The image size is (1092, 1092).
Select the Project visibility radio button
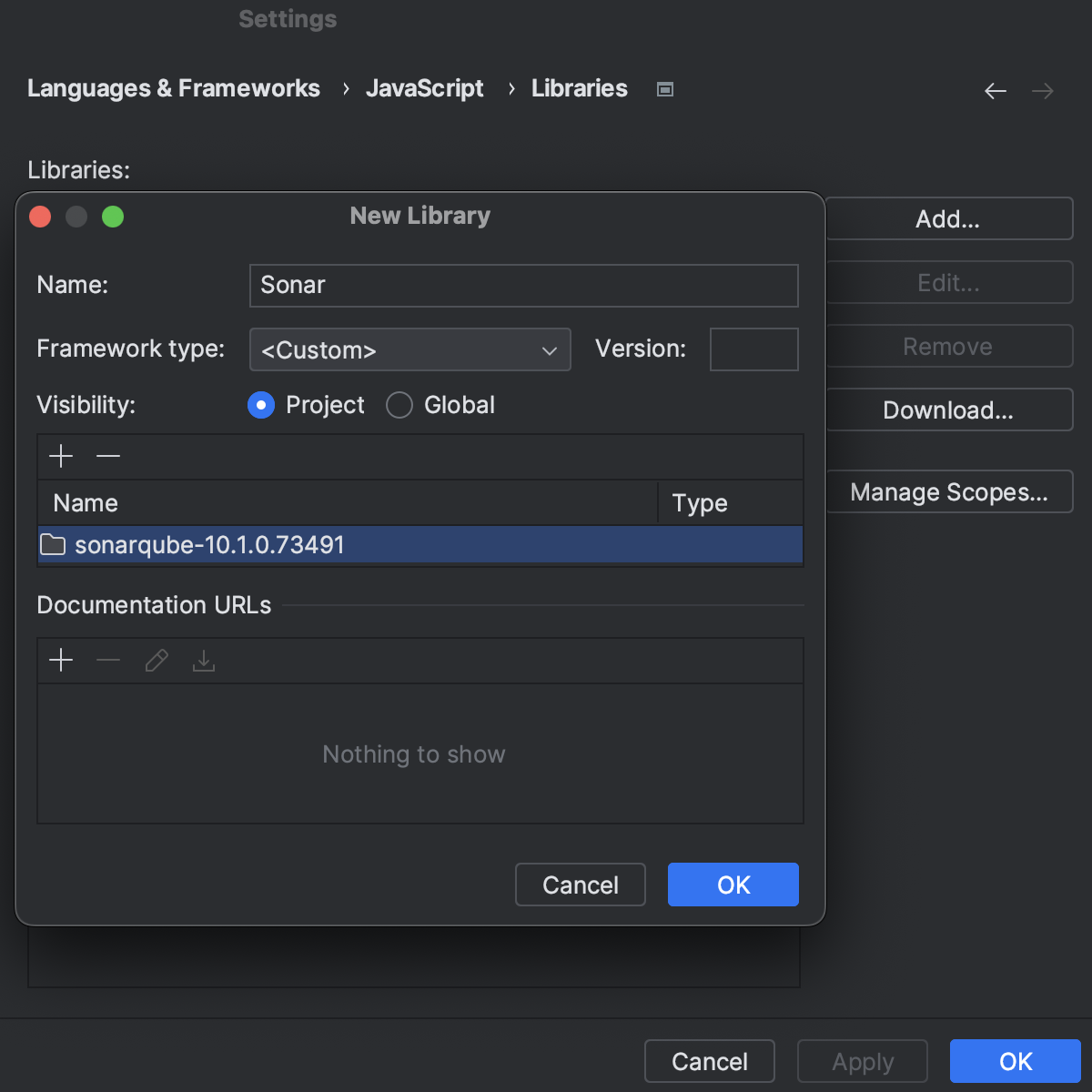point(261,406)
